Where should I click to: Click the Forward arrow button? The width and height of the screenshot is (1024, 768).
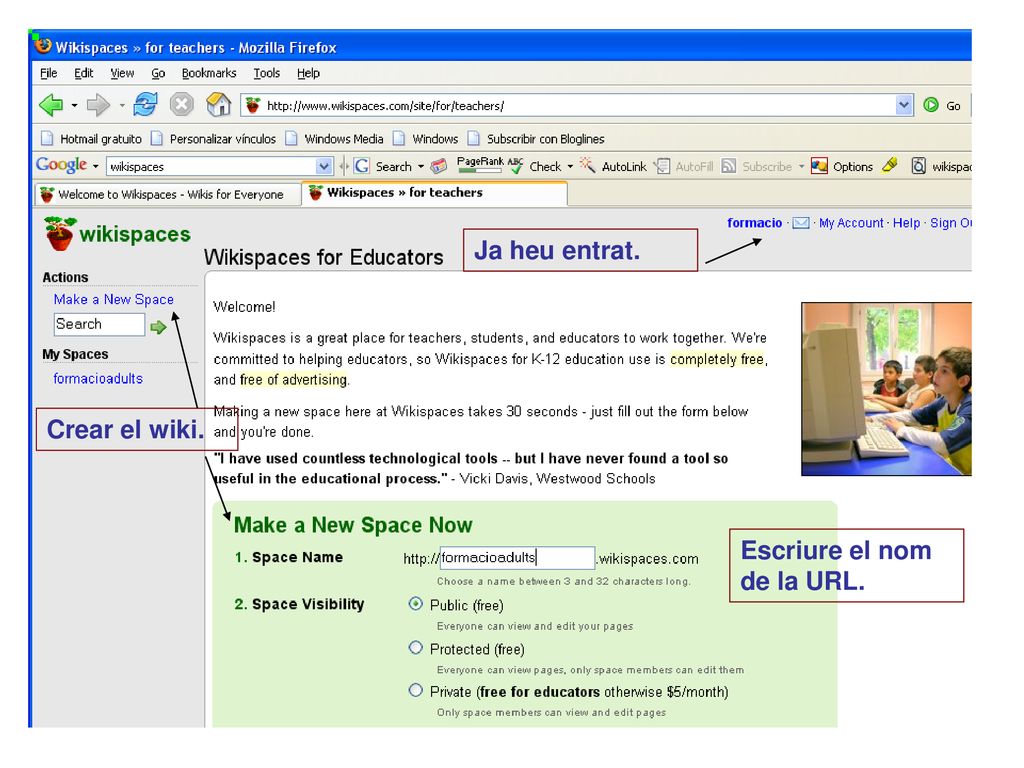98,104
